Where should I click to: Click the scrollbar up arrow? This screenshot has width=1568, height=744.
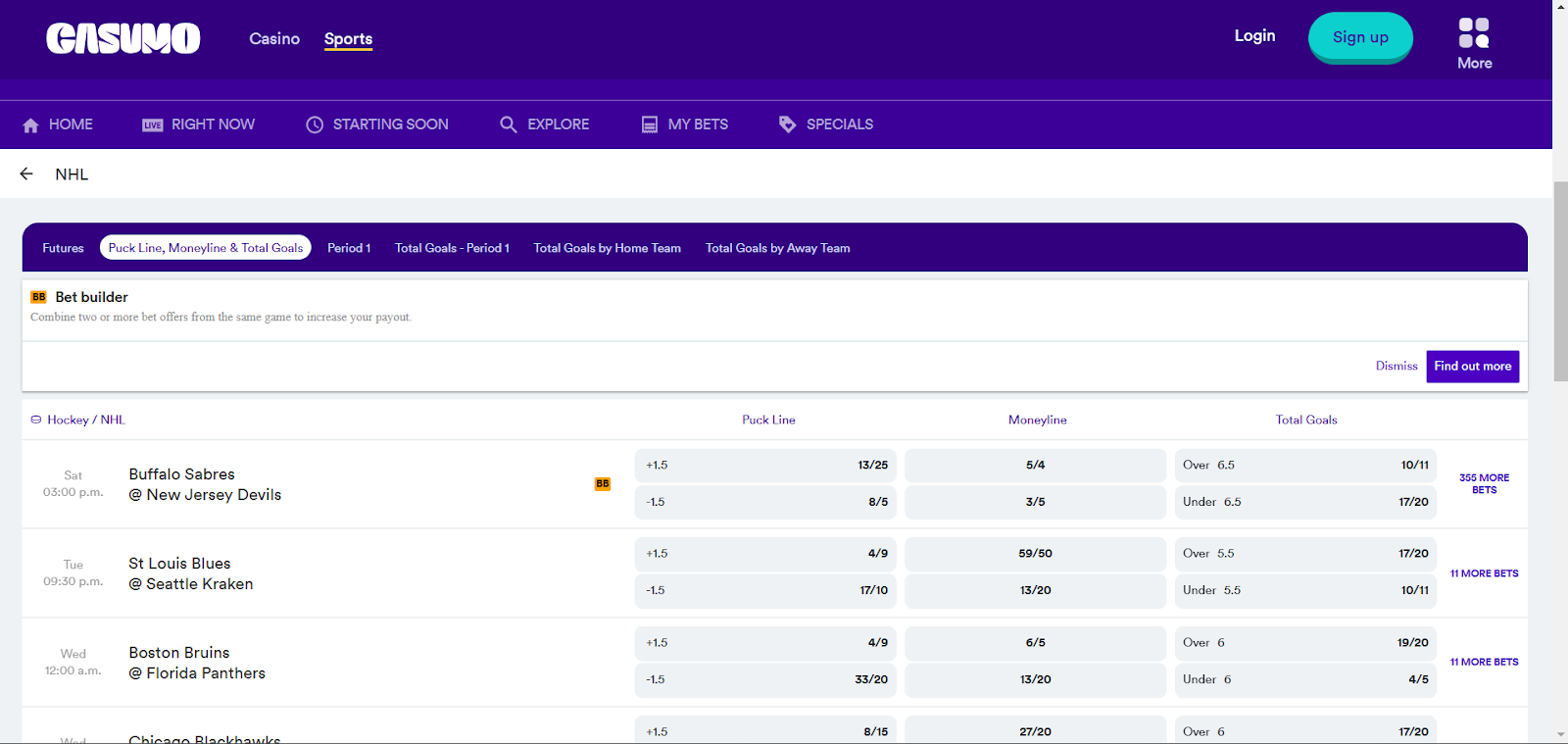[x=1560, y=7]
